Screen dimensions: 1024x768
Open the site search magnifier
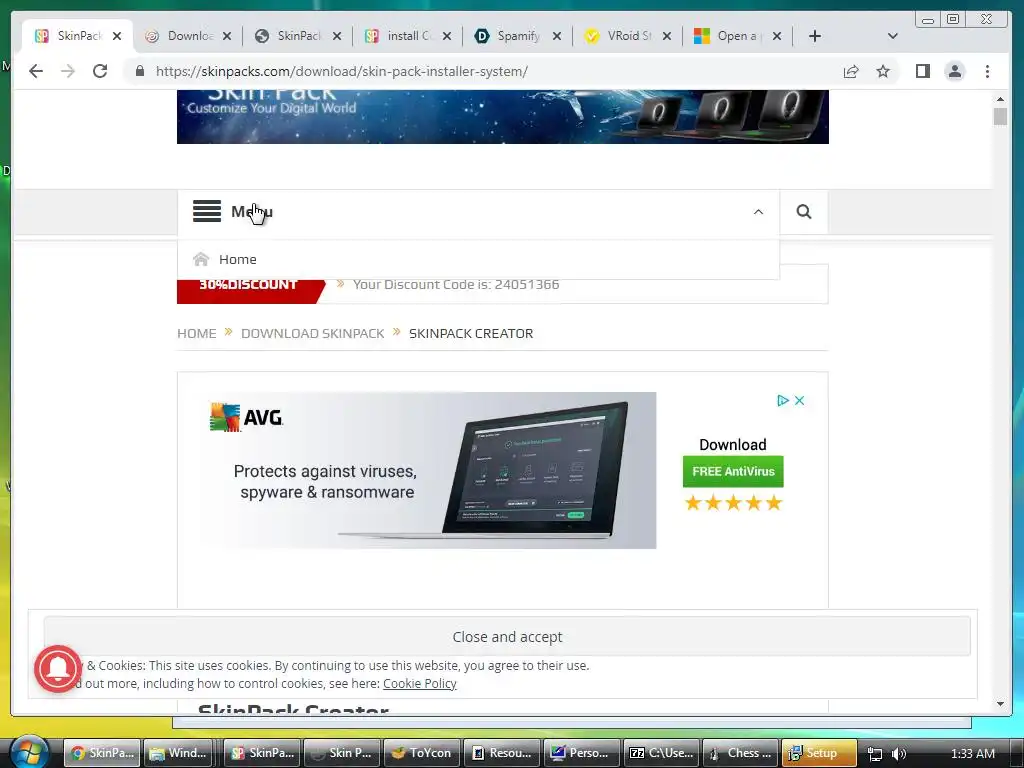coord(804,212)
